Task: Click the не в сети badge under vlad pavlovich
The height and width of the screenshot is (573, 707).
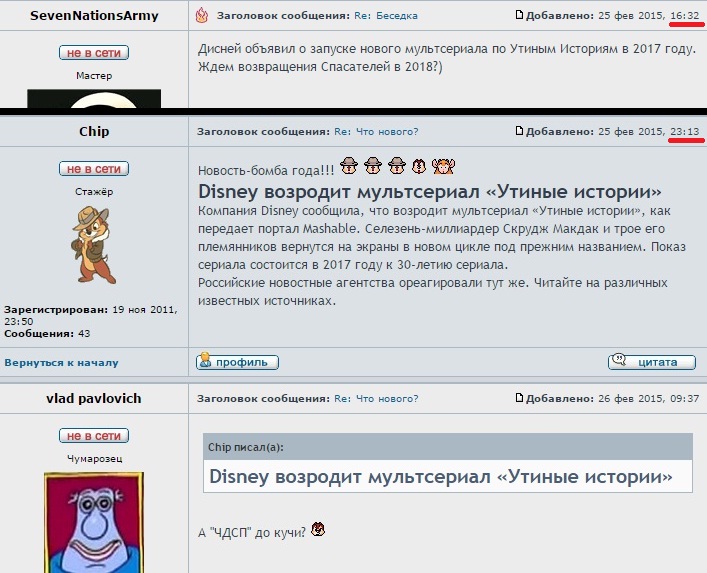Action: [x=94, y=435]
